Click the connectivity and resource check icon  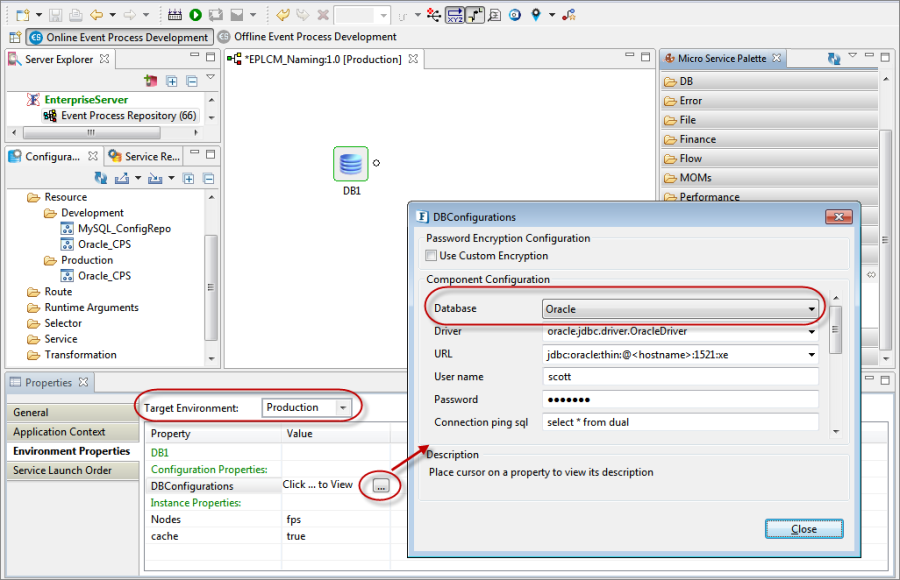coord(174,15)
